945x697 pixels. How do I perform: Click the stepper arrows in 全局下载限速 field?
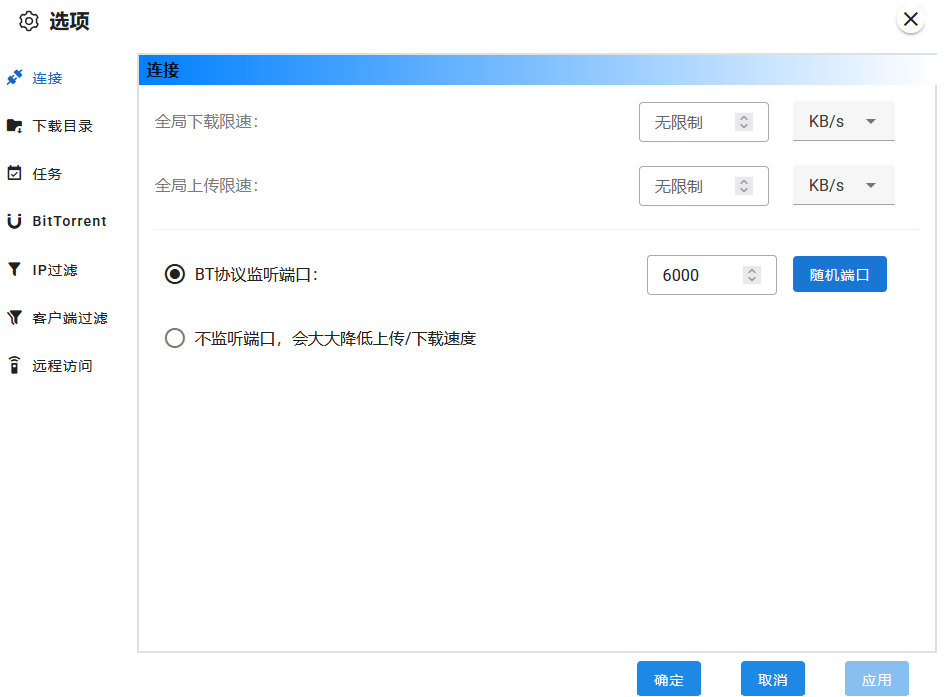click(743, 122)
